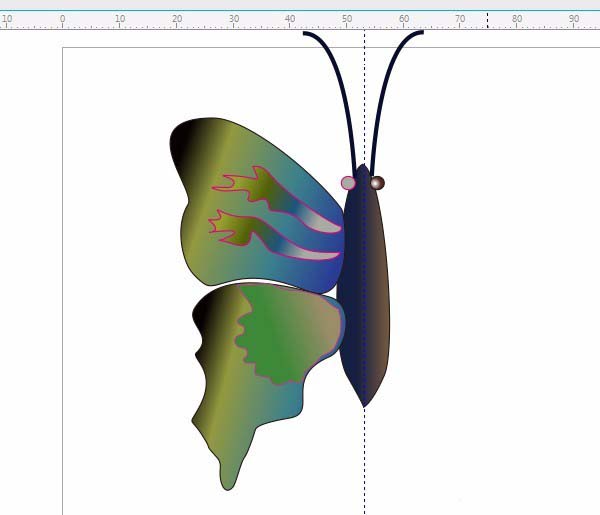Select the upper flame-shaped marking on forewing
This screenshot has height=515, width=600.
(279, 197)
